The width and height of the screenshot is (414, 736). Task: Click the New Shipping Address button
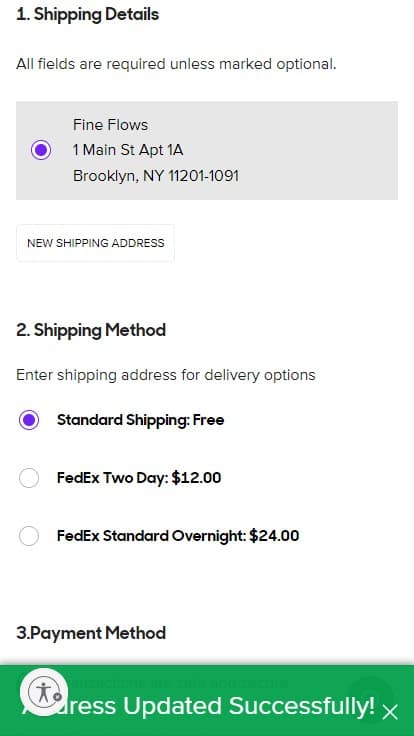(96, 243)
